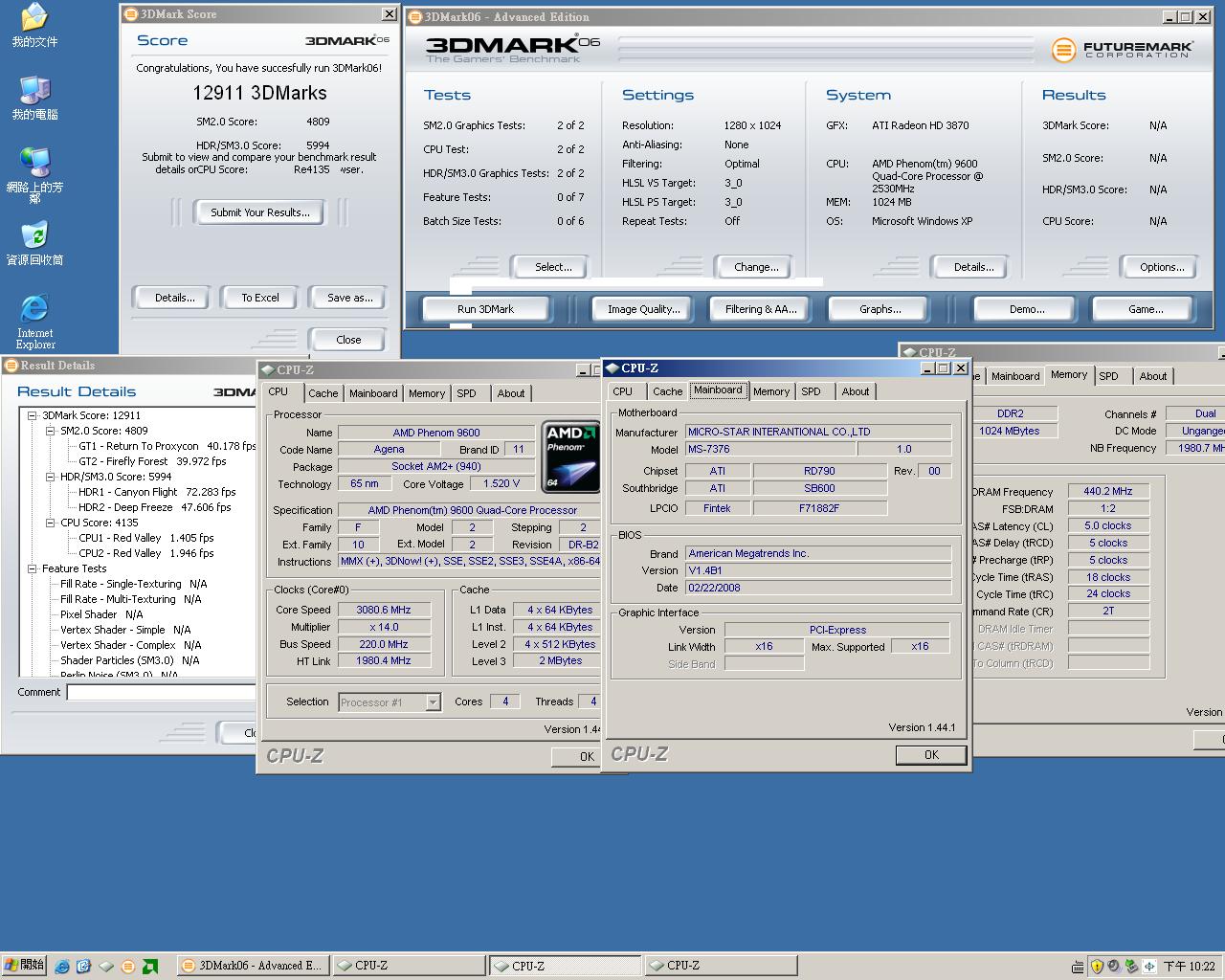The width and height of the screenshot is (1225, 980).
Task: Open the Recycle Bin desktop icon
Action: [x=34, y=243]
